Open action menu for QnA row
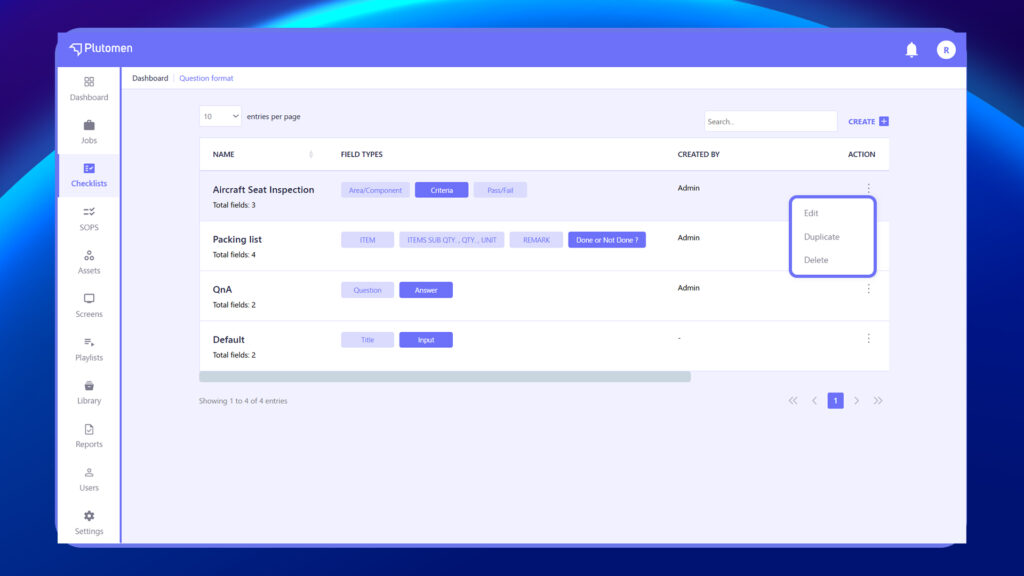The image size is (1024, 576). (x=869, y=289)
